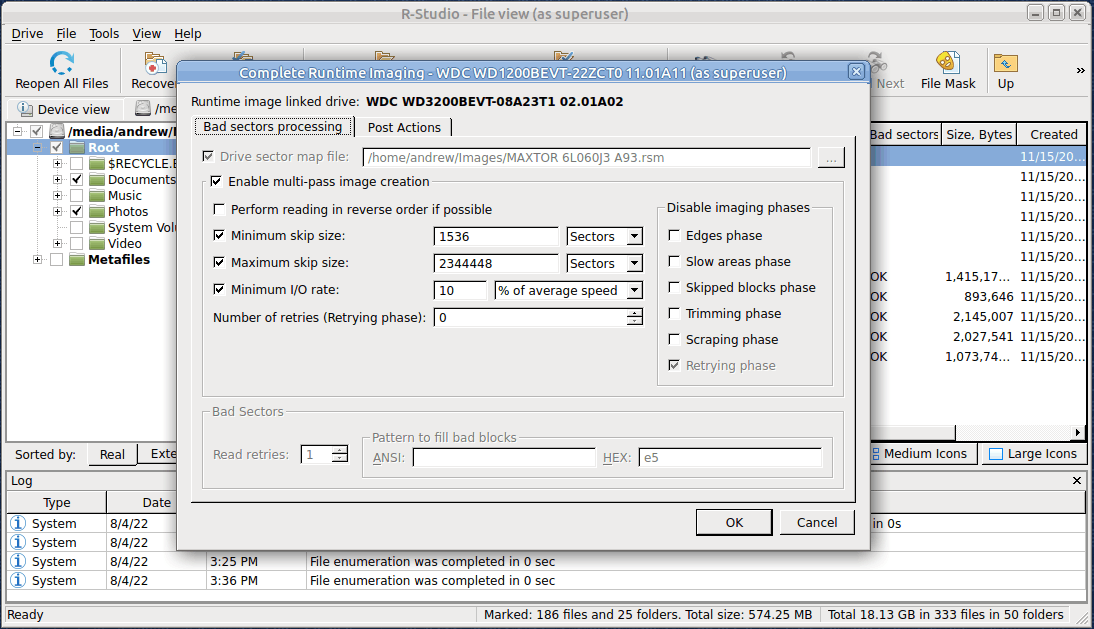
Task: Expand the Photos tree folder
Action: coord(57,211)
